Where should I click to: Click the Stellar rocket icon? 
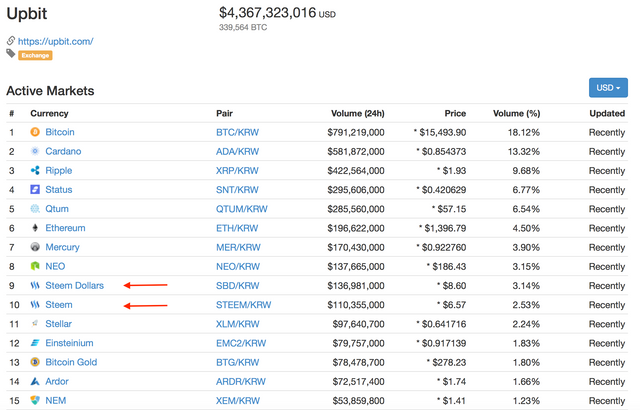coord(35,324)
